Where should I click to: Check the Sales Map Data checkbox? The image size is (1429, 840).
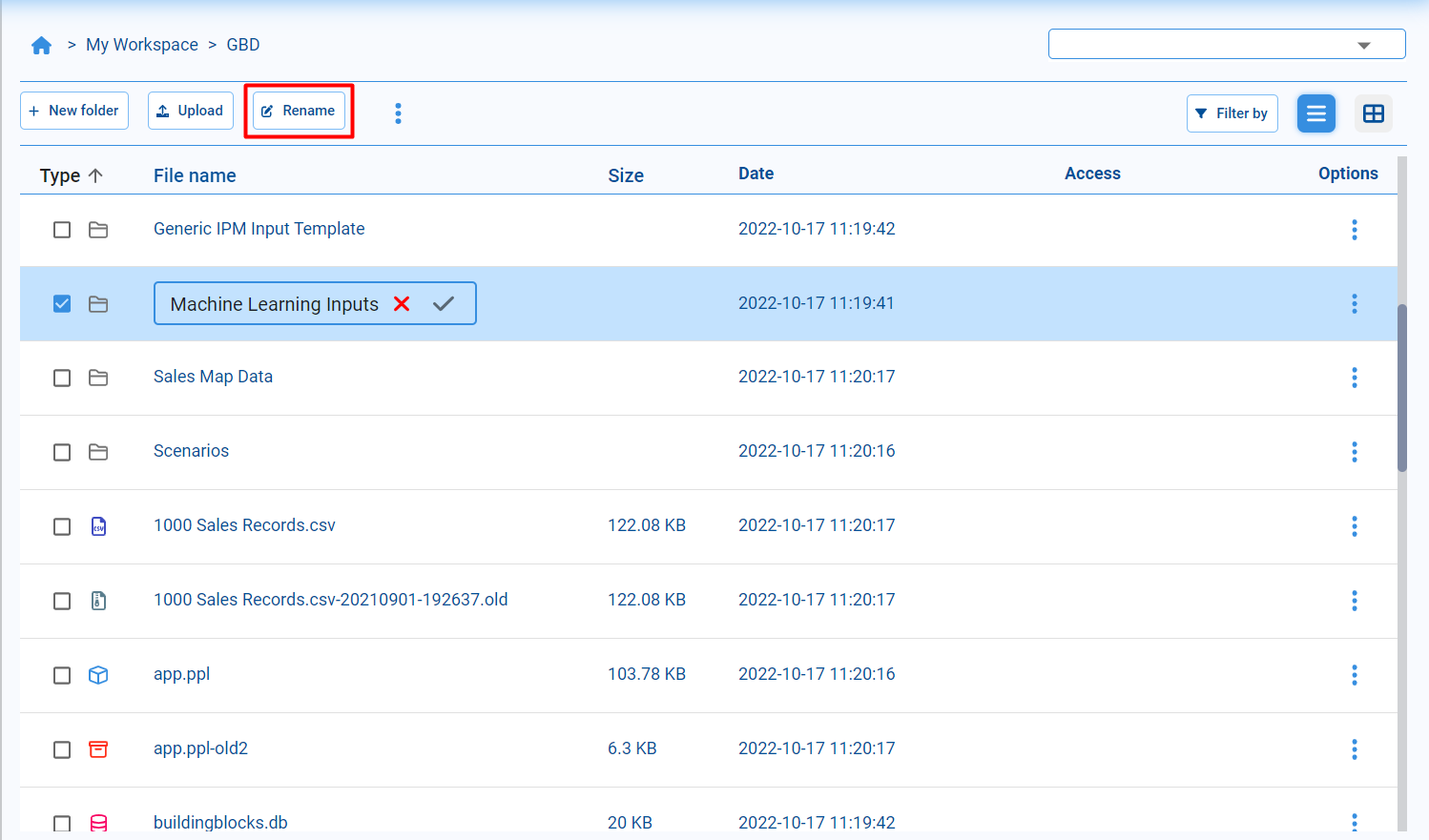tap(62, 378)
